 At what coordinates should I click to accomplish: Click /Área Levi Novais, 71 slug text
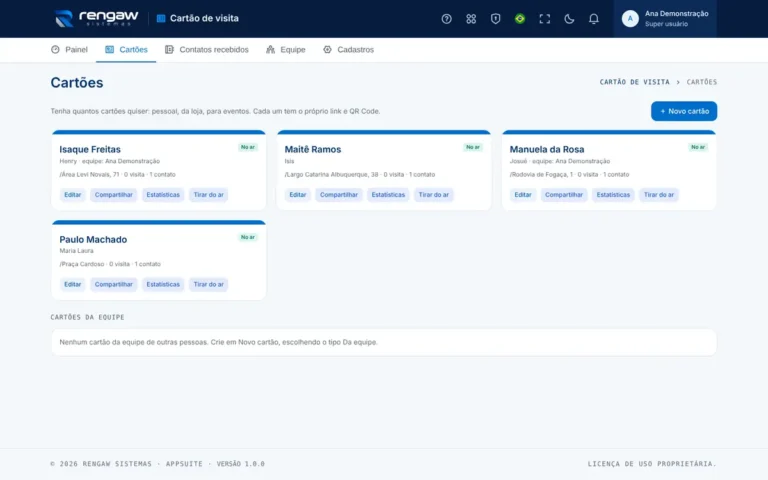[89, 174]
